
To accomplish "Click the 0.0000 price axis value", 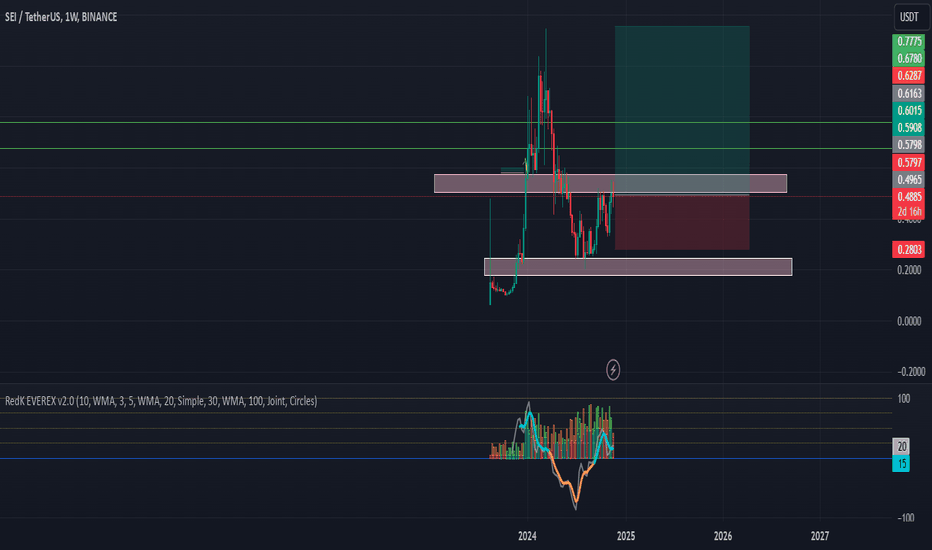I will 909,321.
